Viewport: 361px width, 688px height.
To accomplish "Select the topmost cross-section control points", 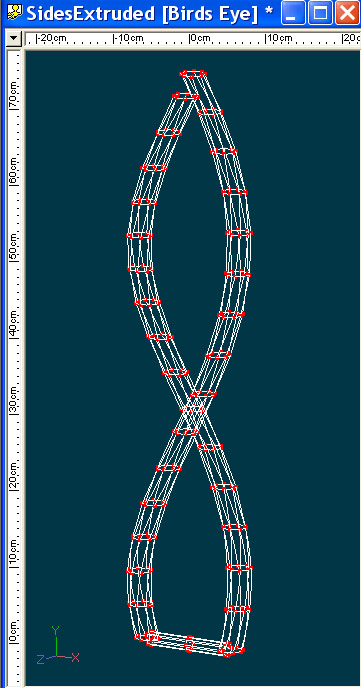I will [x=193, y=74].
